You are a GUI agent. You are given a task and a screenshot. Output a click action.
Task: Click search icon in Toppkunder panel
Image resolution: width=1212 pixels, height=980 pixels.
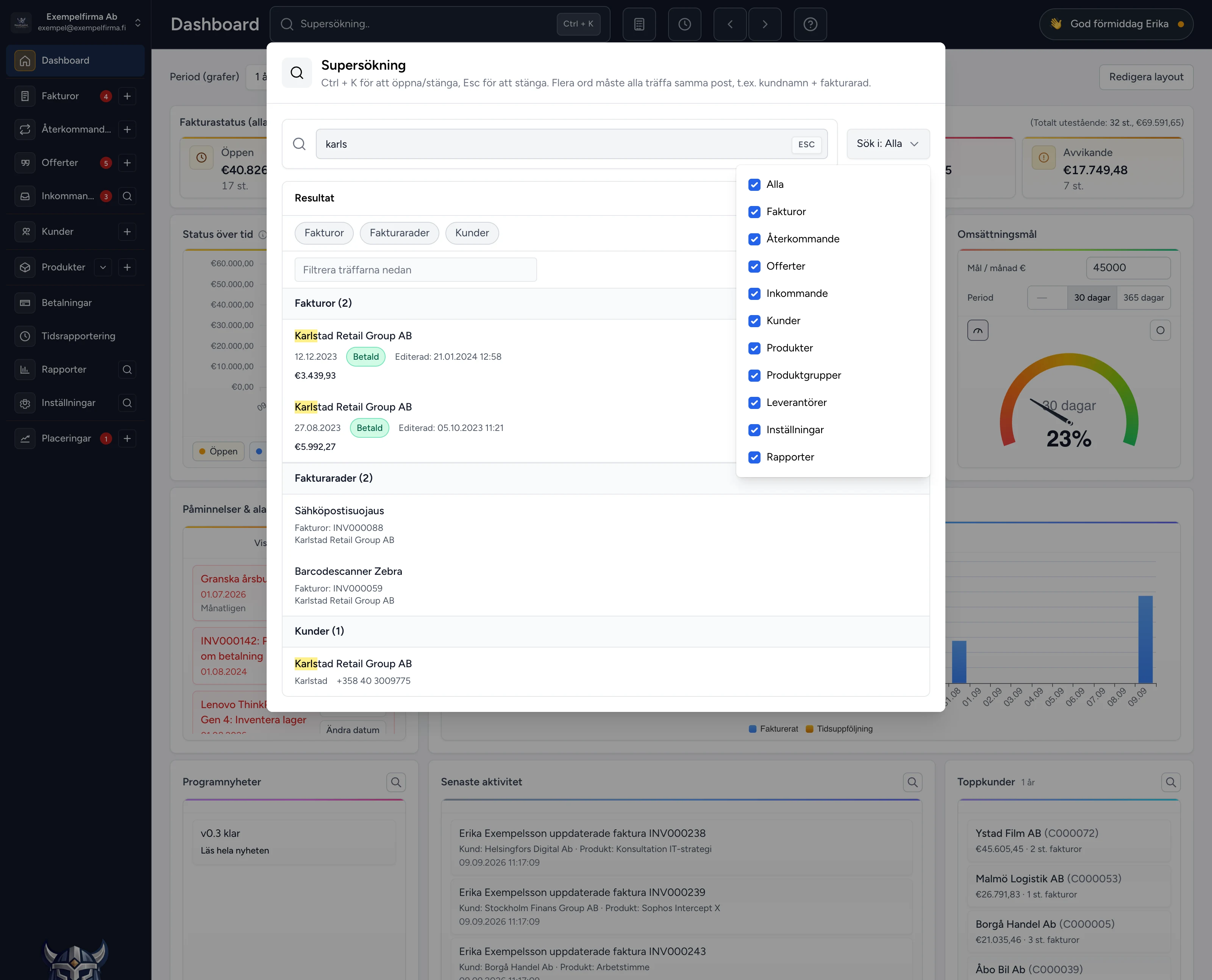point(1171,782)
